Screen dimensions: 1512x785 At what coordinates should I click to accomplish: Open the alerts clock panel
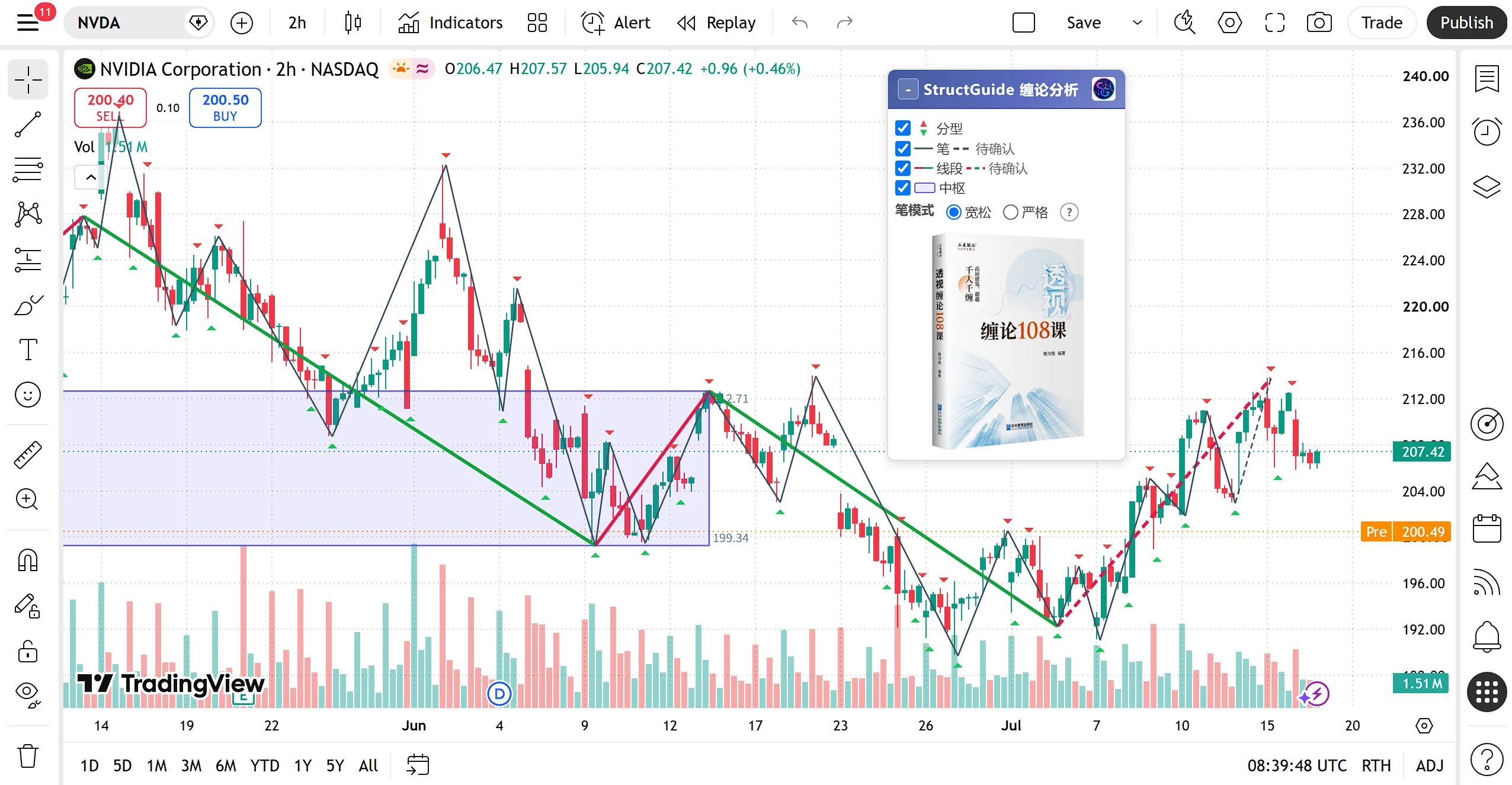[1487, 132]
